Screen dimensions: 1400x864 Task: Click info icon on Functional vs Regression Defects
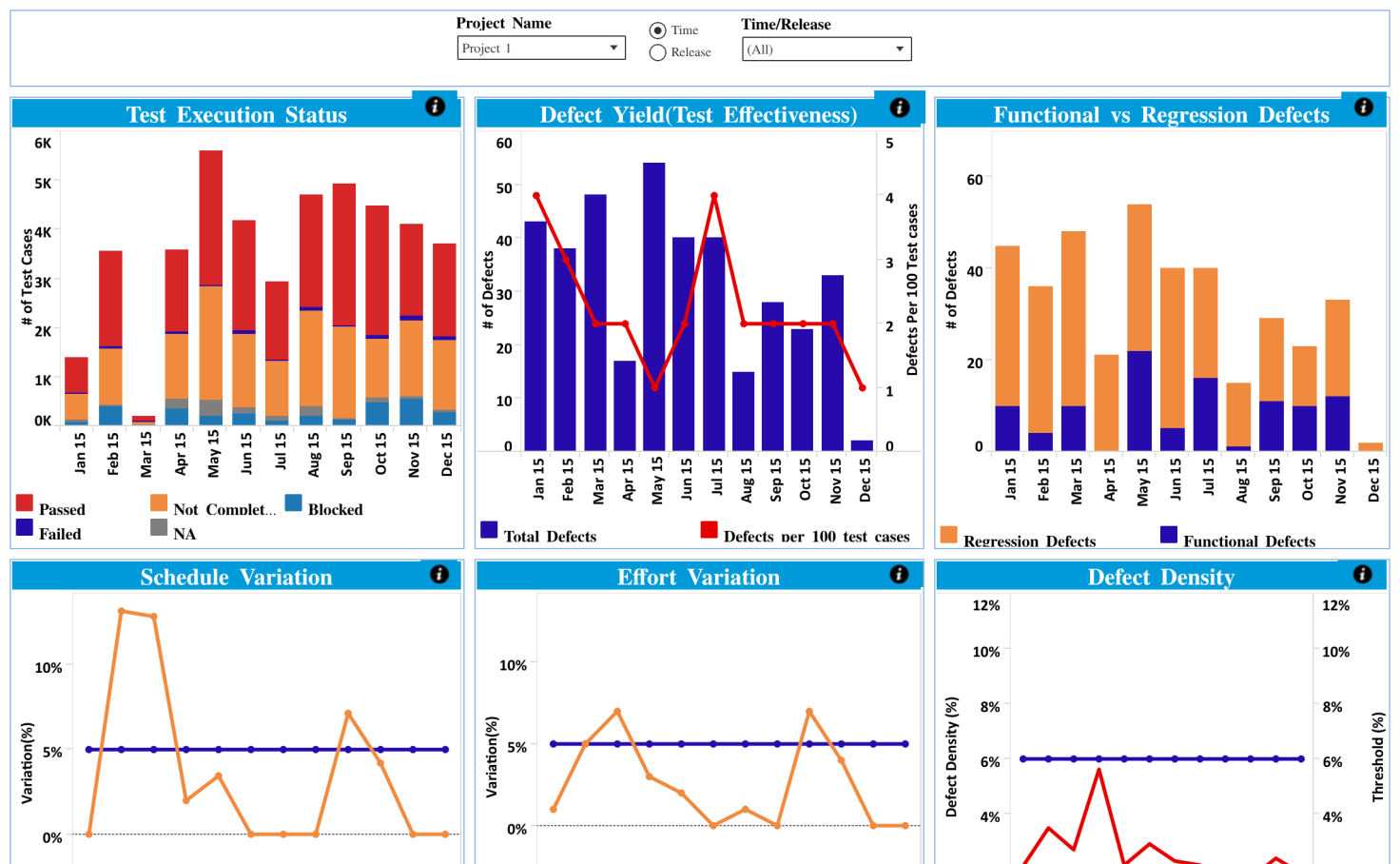click(1364, 107)
